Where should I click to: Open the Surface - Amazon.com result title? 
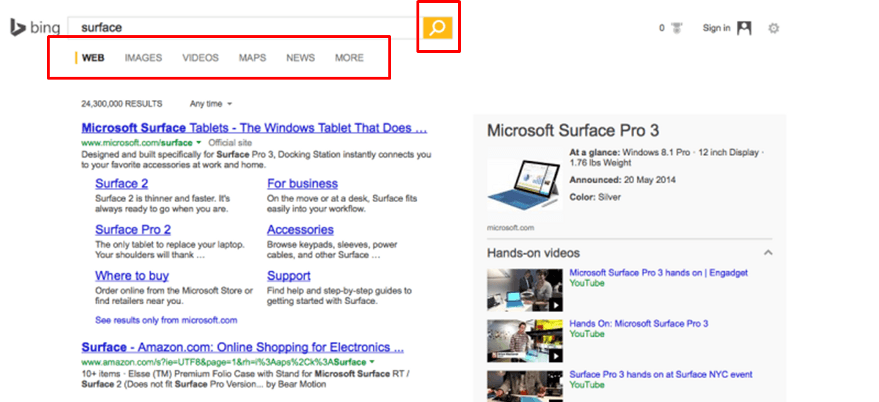(242, 347)
